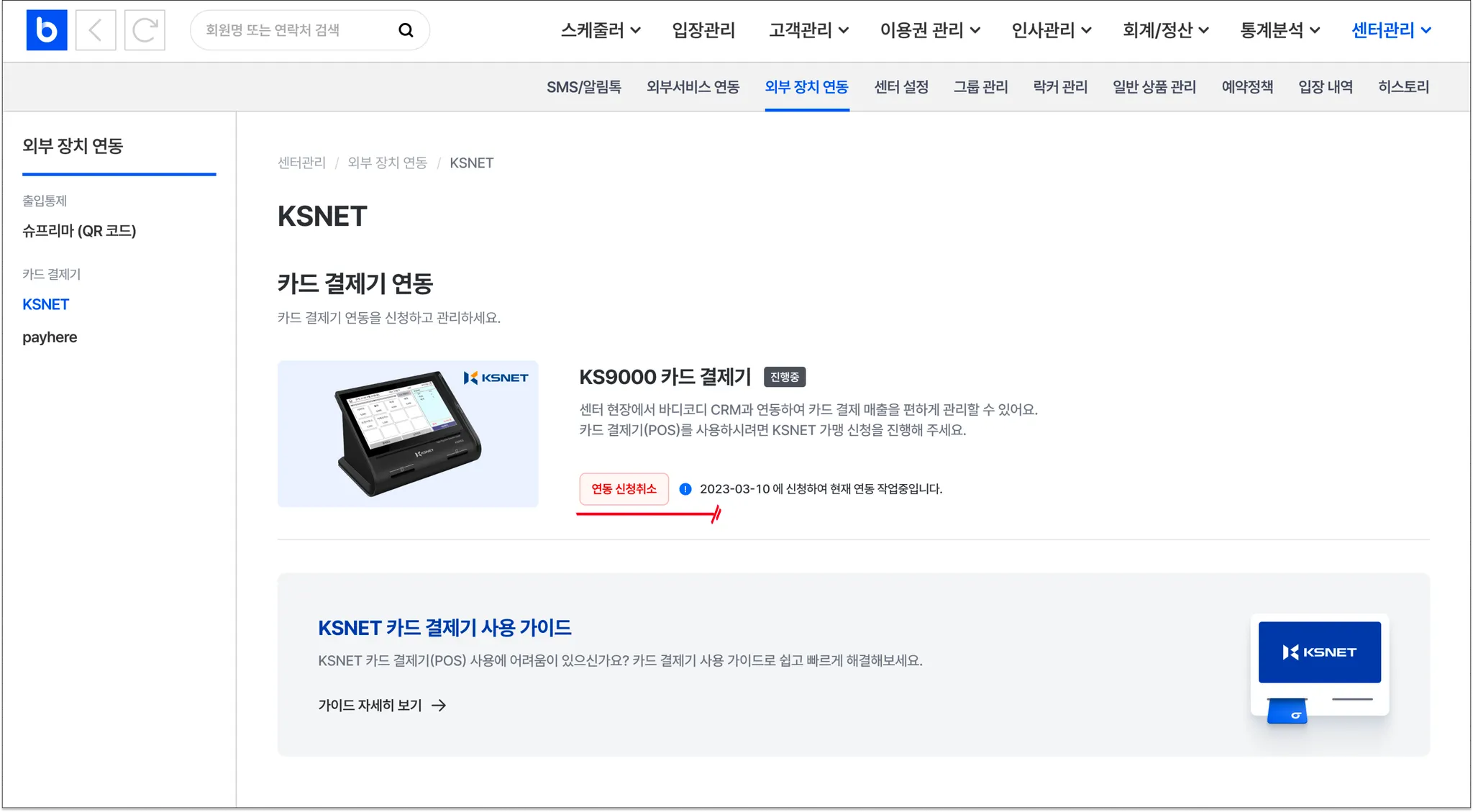Go to the 입장관리 menu

coord(703,30)
